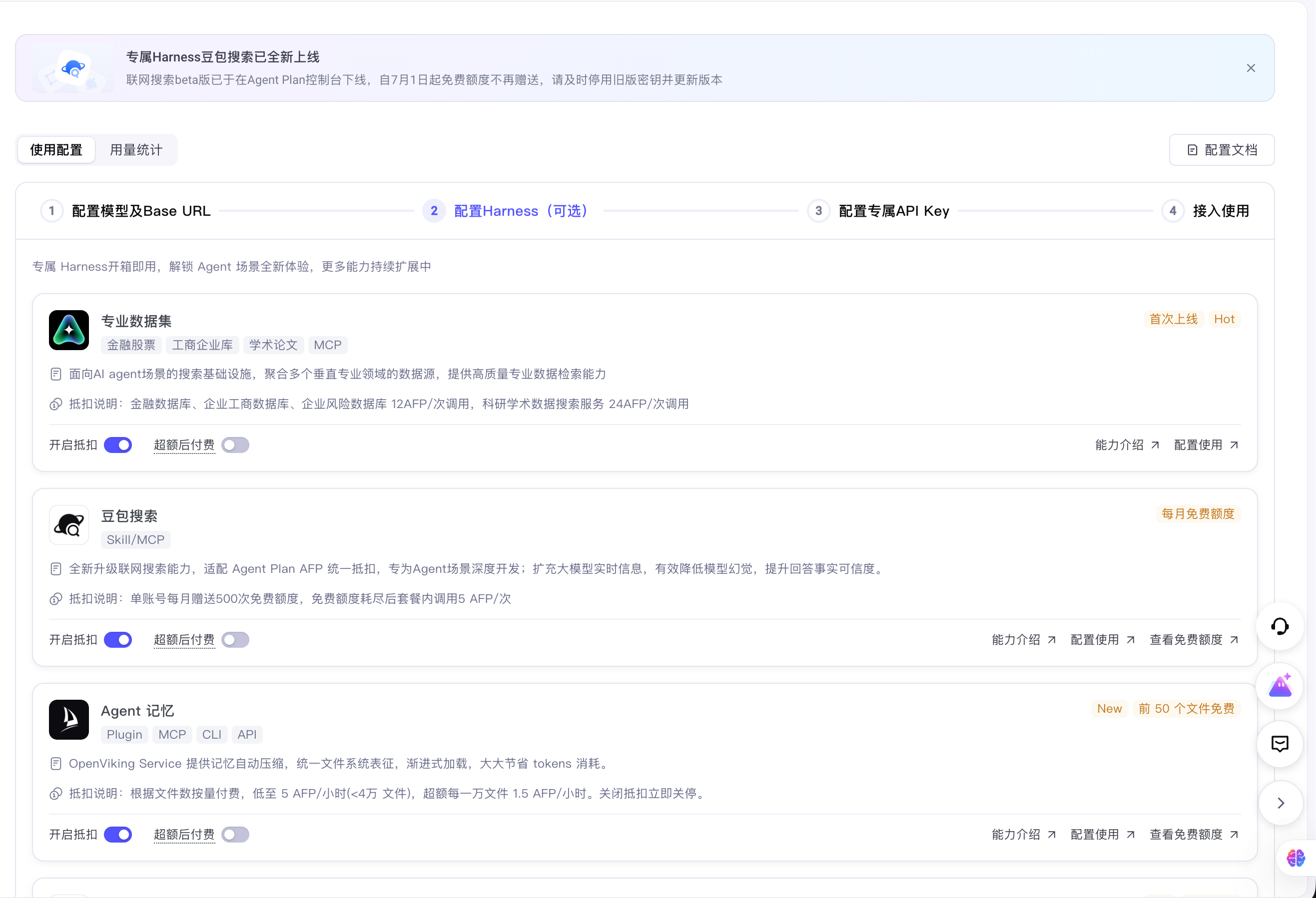
Task: Click the 每月免费额度 badge
Action: (x=1198, y=513)
